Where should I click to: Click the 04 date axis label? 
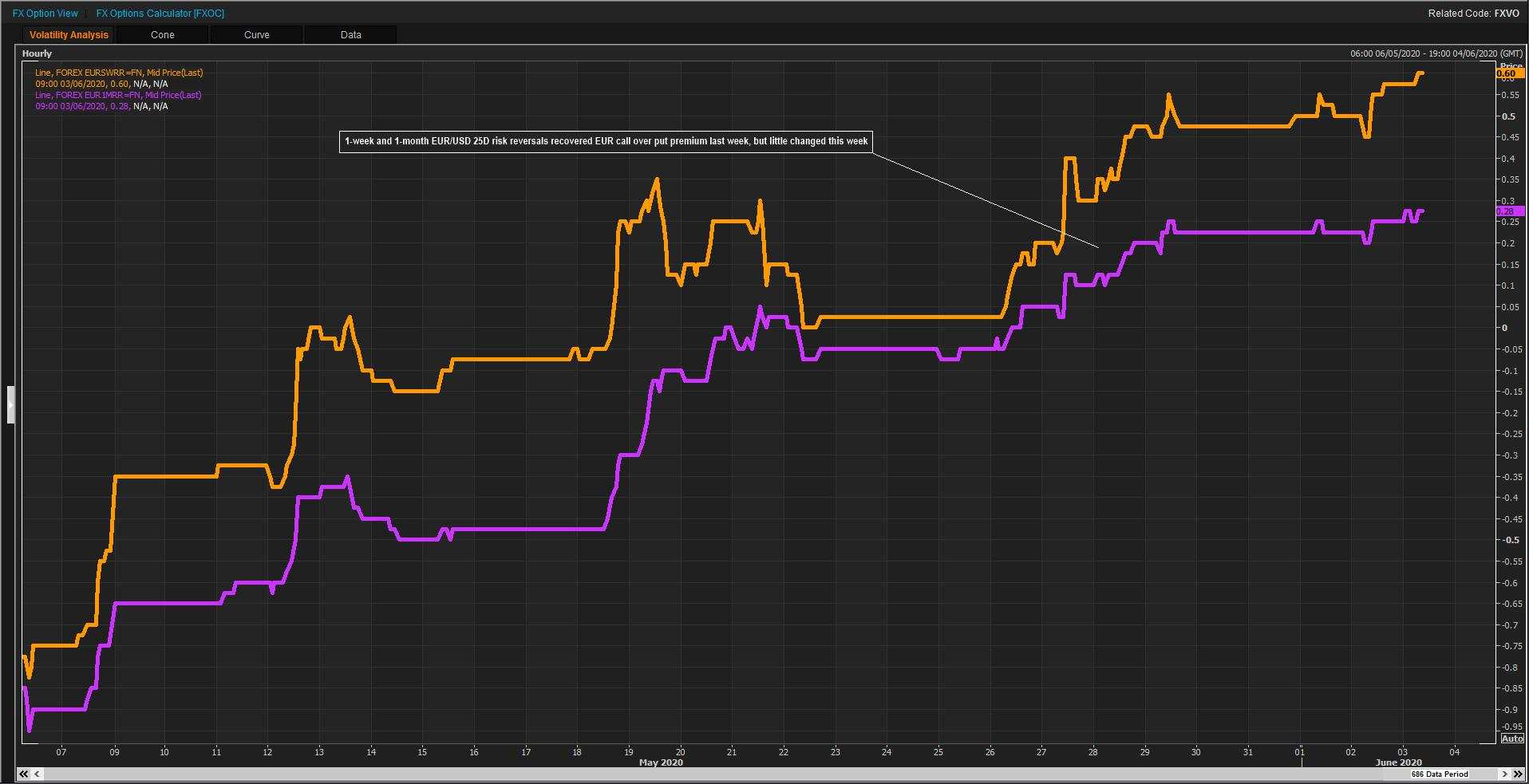click(1455, 751)
